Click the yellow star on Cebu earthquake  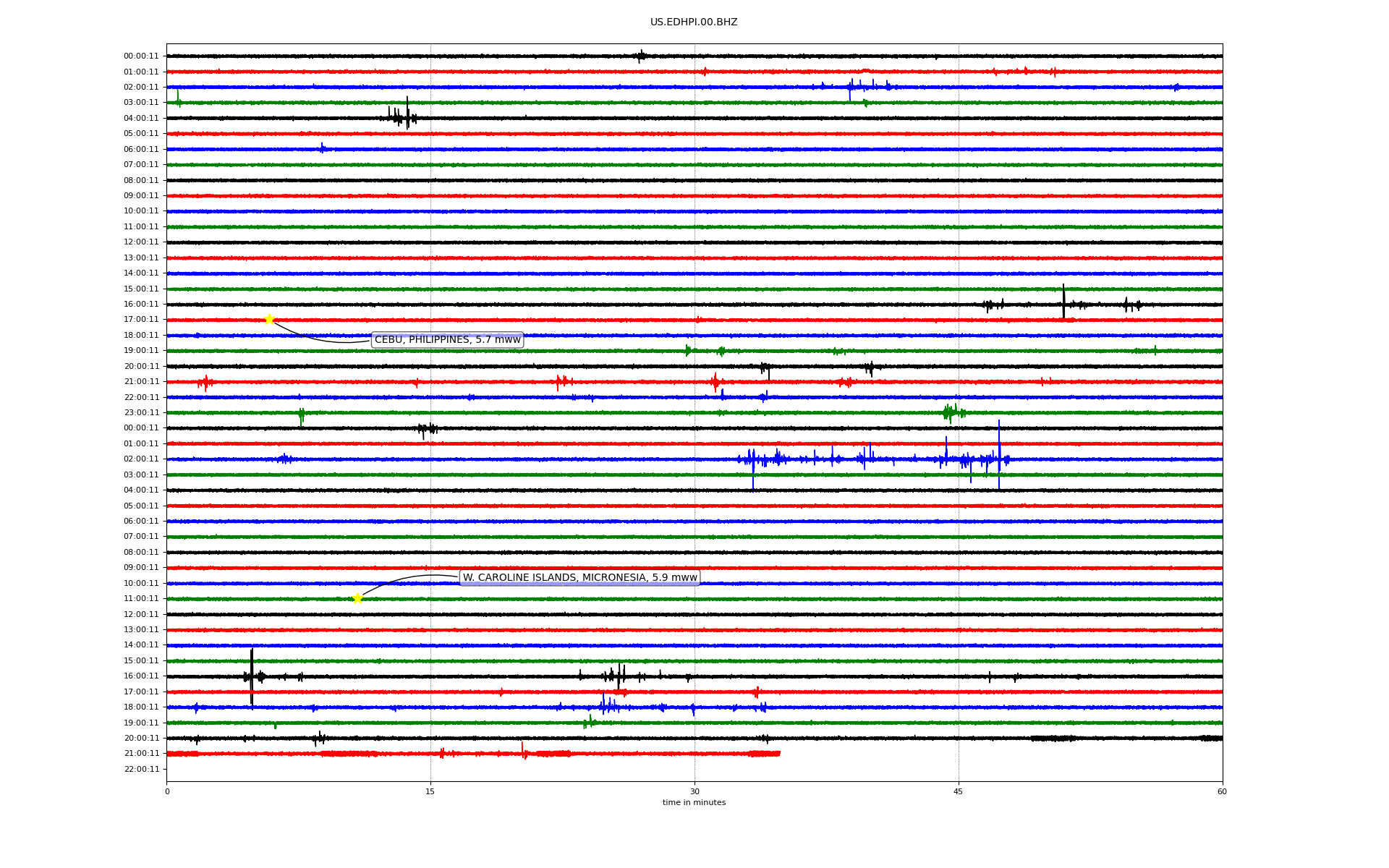[269, 319]
